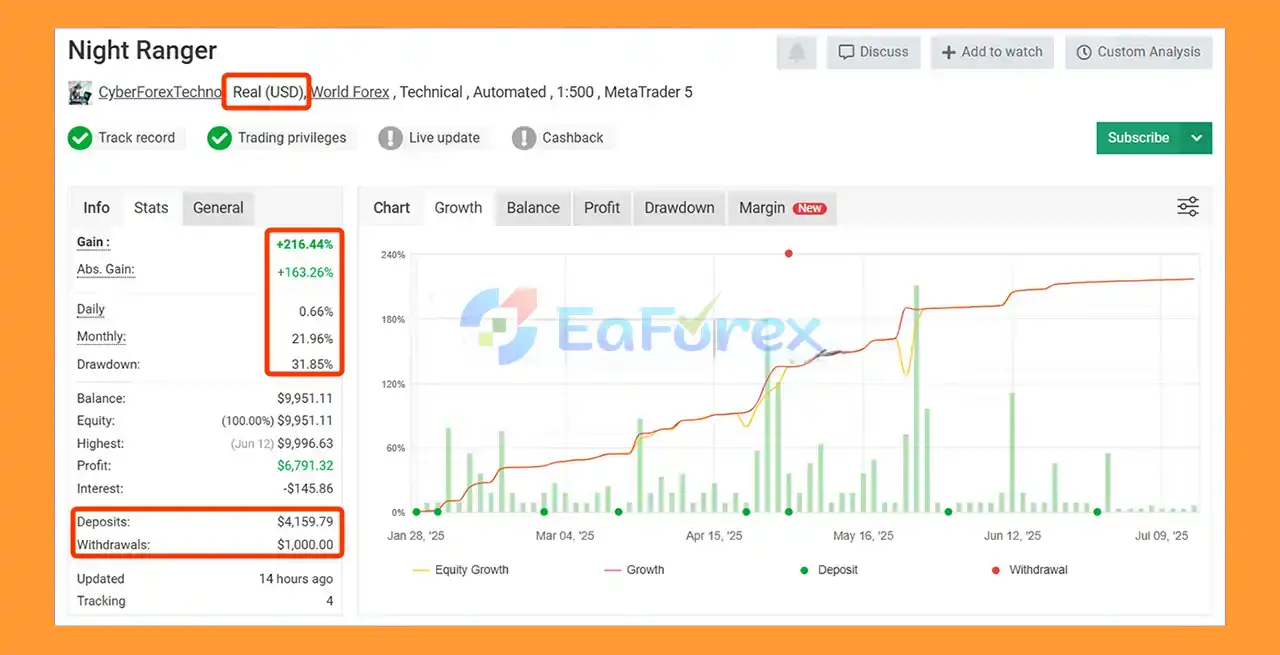Select the $4,159.79 Deposits value

coord(305,522)
